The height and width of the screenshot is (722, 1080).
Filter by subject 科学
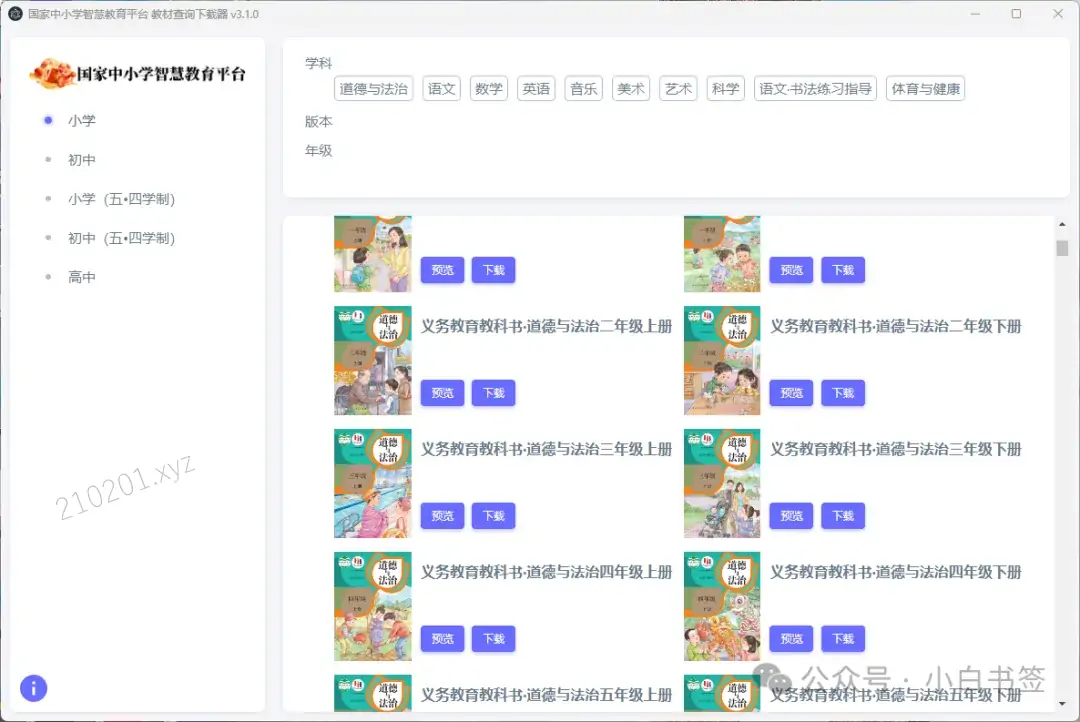(x=725, y=88)
